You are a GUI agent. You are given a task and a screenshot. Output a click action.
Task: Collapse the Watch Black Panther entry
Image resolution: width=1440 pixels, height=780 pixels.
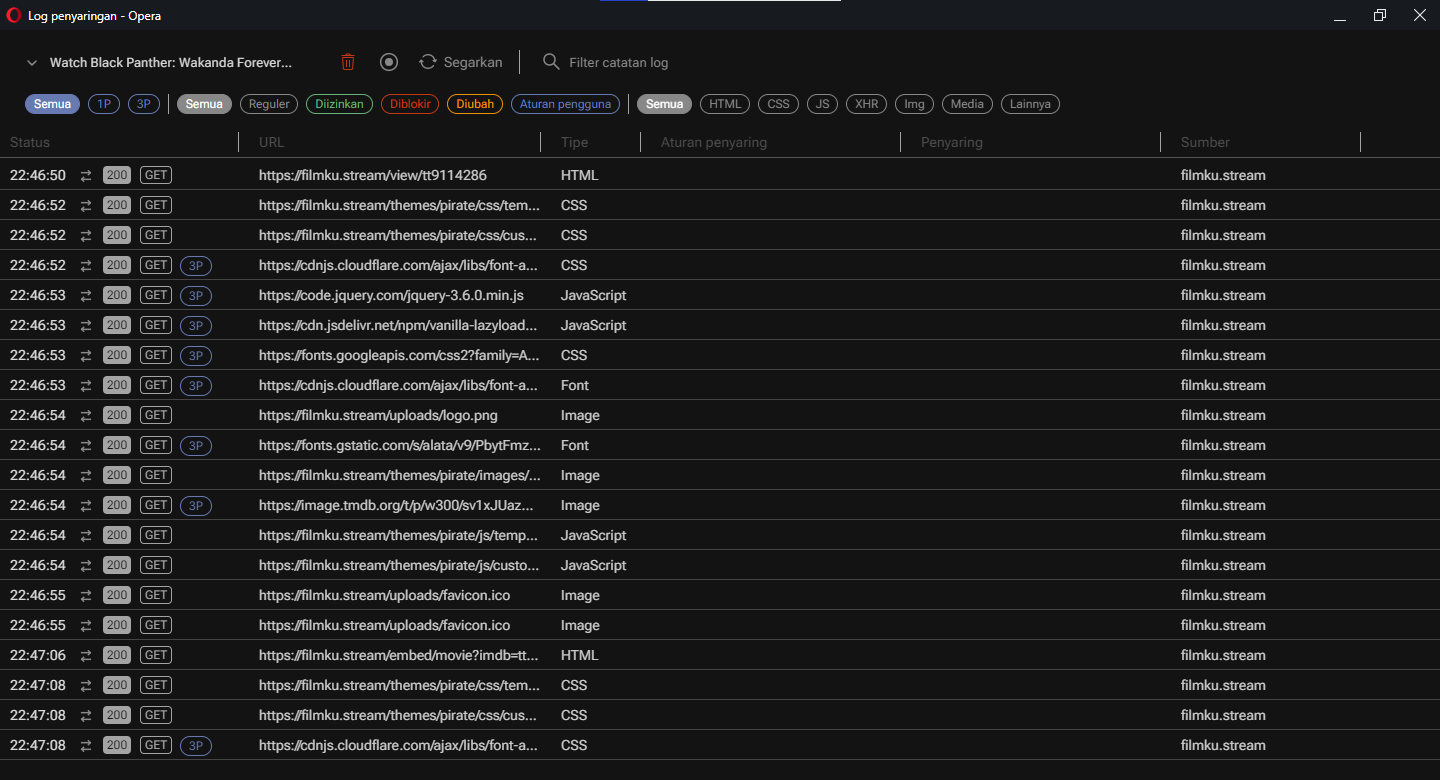(x=31, y=61)
